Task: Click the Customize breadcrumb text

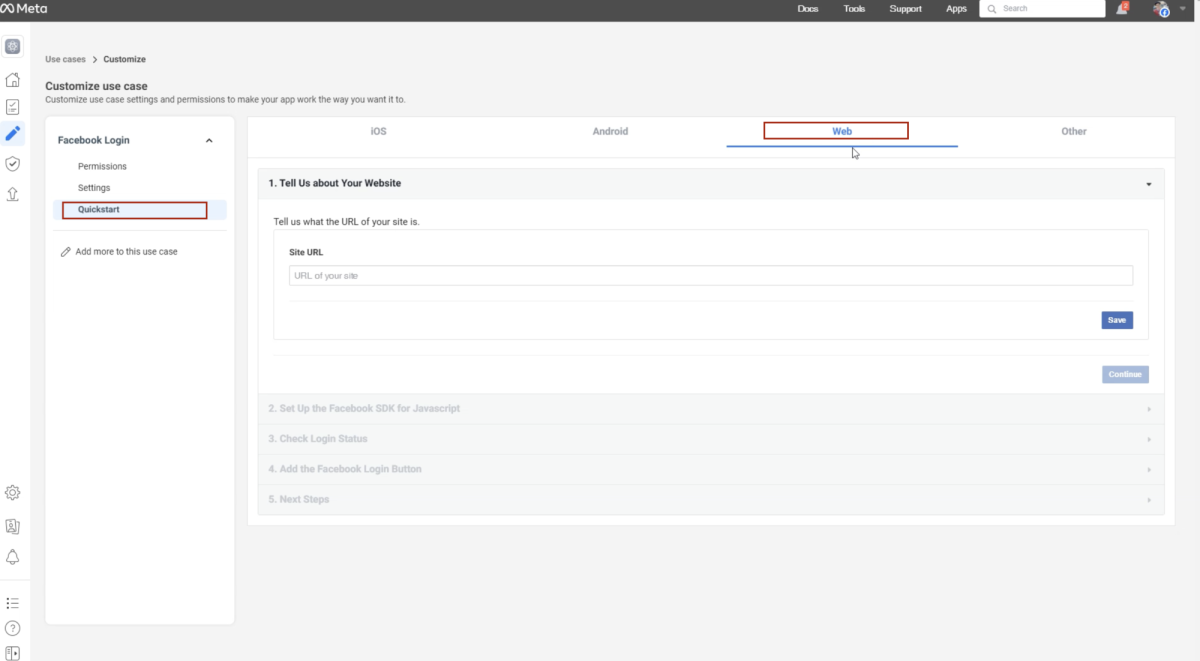Action: click(124, 60)
